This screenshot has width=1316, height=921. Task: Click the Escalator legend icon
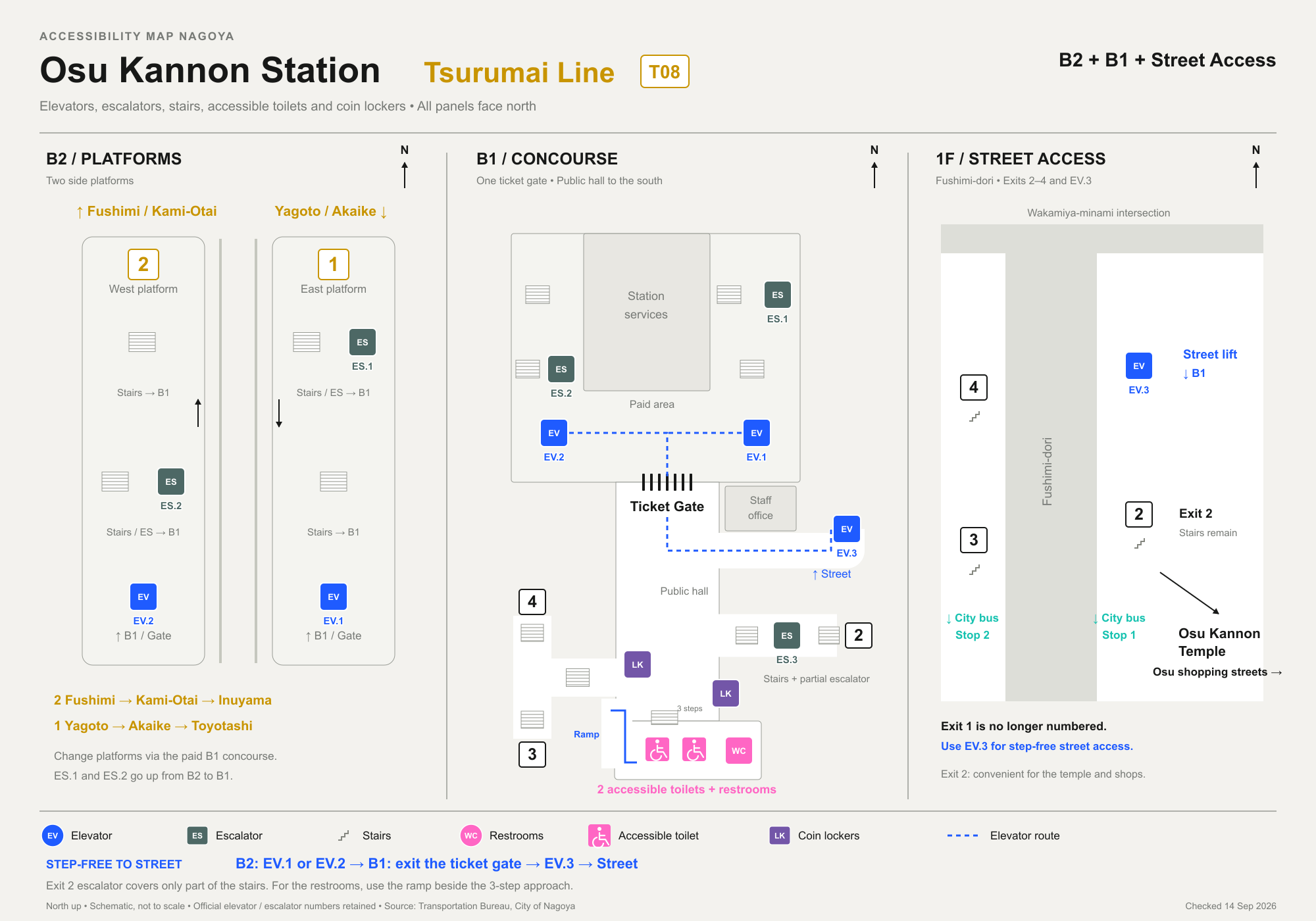click(x=197, y=835)
